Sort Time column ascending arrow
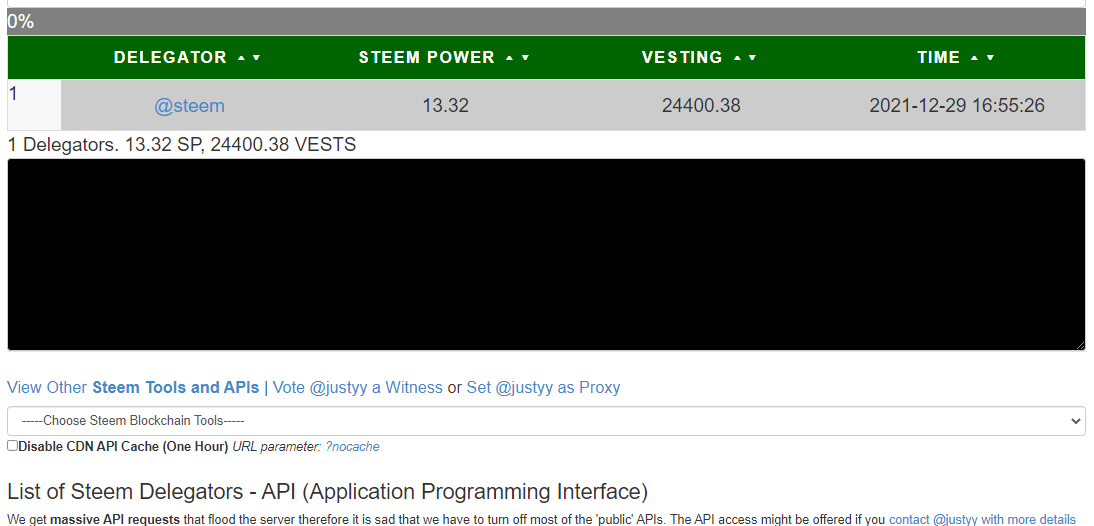The width and height of the screenshot is (1094, 526). tap(975, 58)
